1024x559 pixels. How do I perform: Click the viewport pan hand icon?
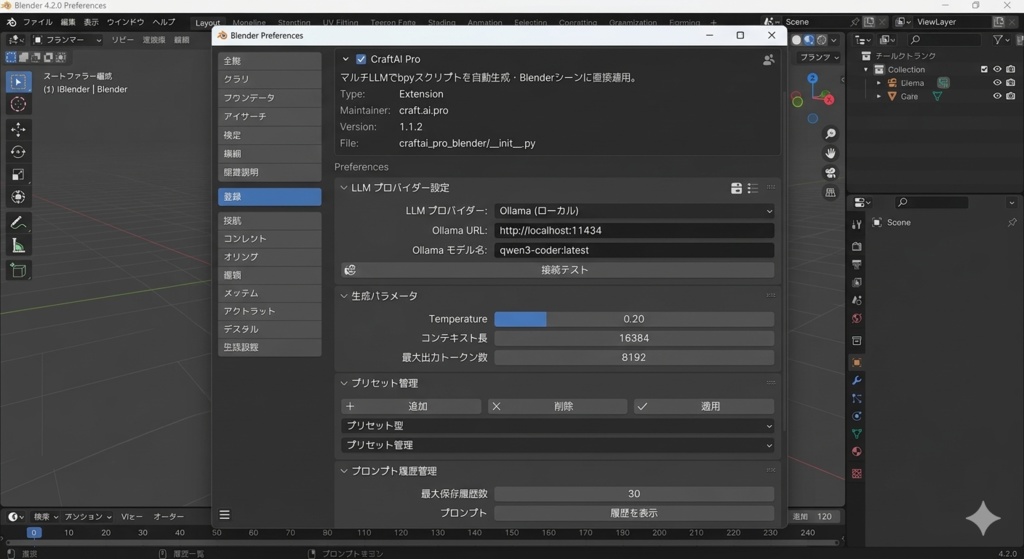(x=830, y=153)
